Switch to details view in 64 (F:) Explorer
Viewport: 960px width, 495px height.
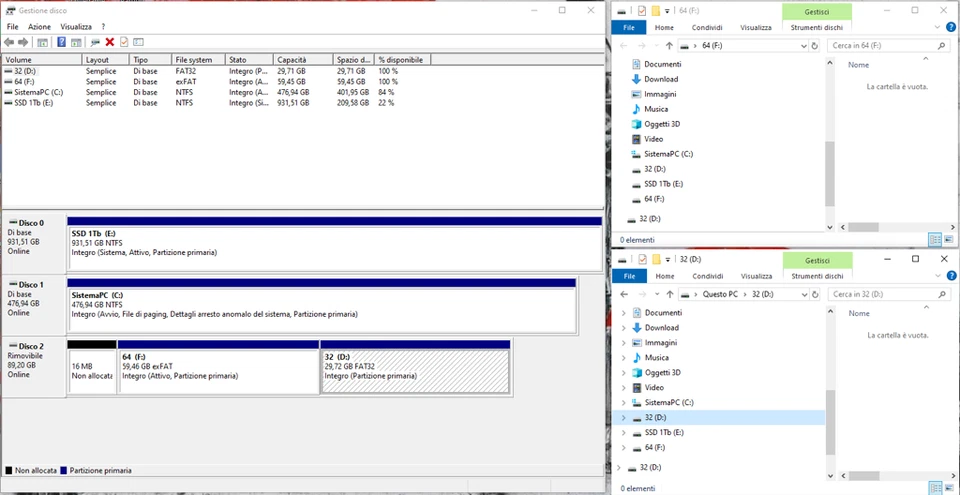pos(934,240)
